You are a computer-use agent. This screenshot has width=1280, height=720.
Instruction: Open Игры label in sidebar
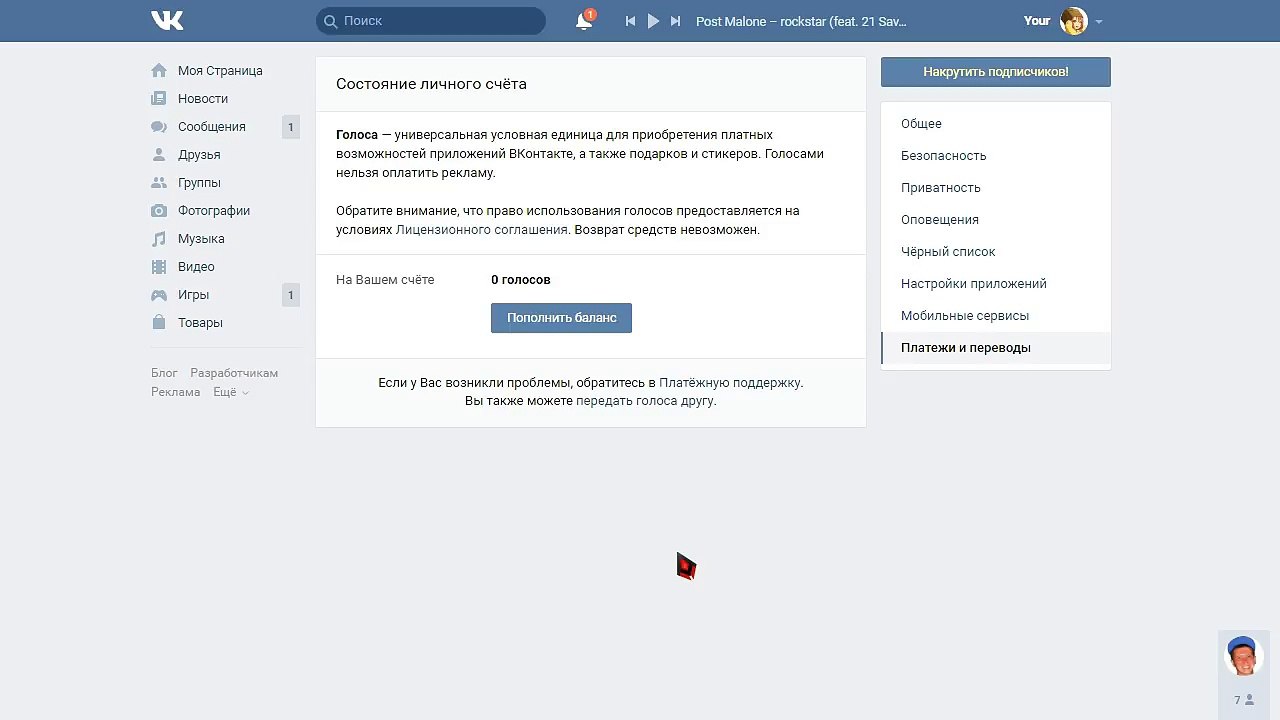(x=193, y=295)
